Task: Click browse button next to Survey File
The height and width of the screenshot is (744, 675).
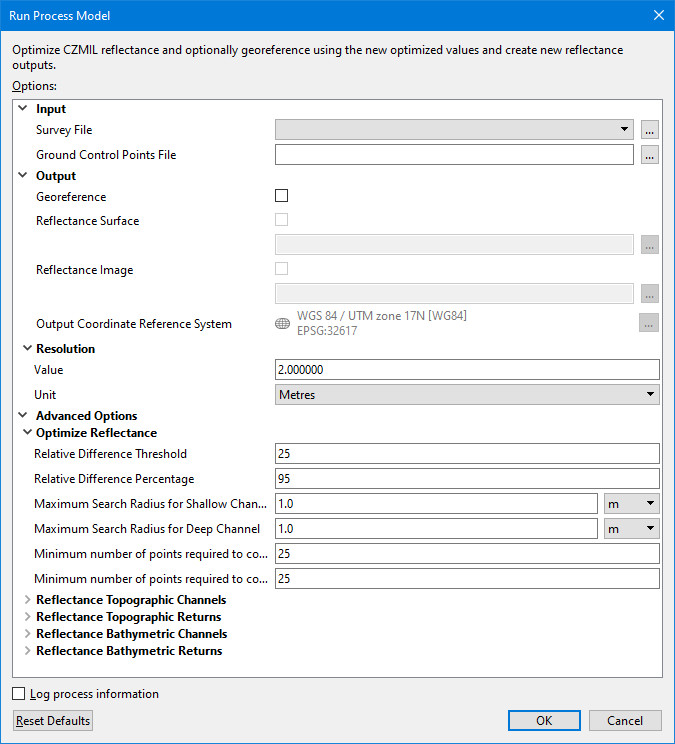Action: click(650, 130)
